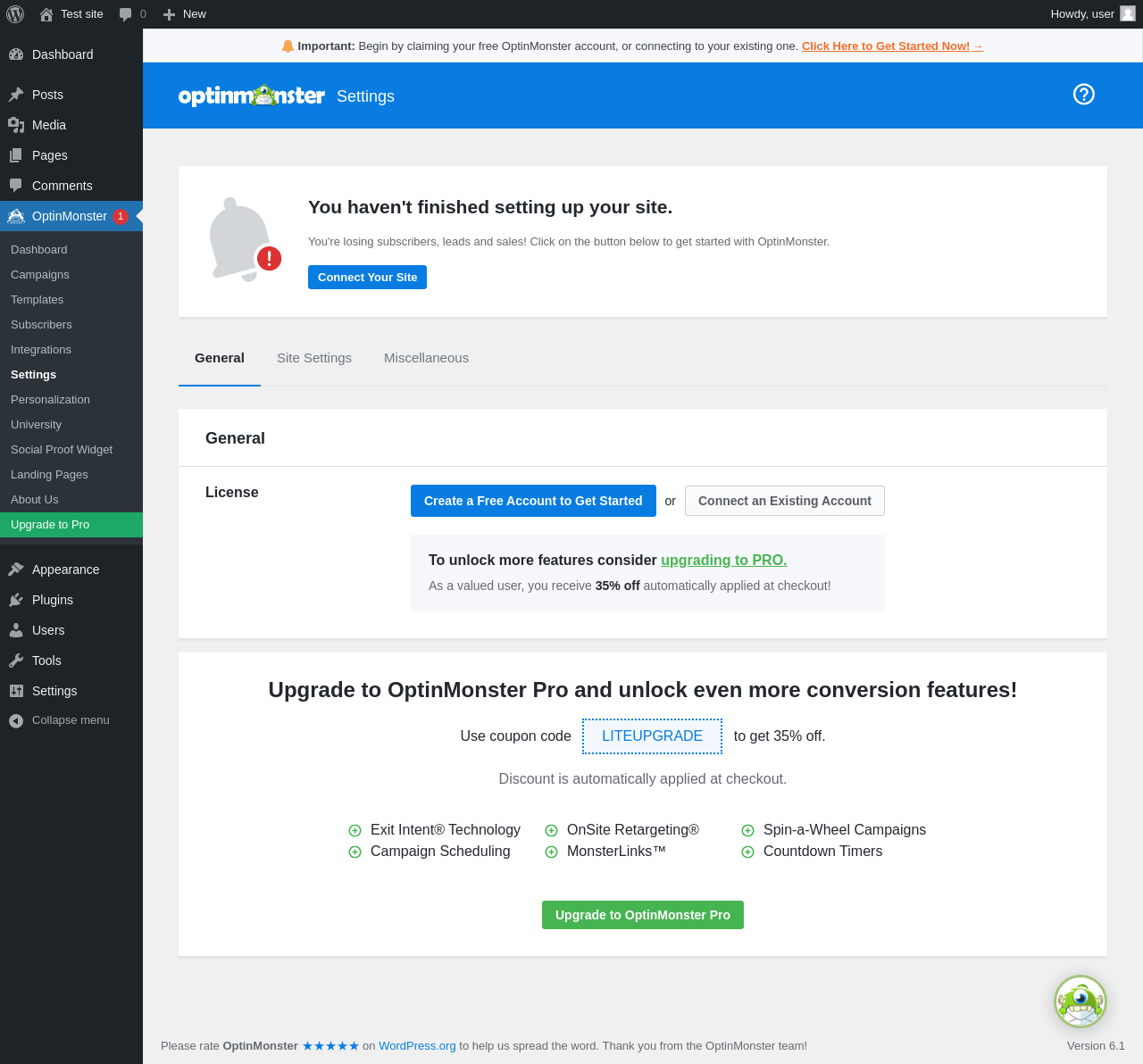Click the plus icon beside Exit Intent Technology
The height and width of the screenshot is (1064, 1143).
click(x=355, y=830)
